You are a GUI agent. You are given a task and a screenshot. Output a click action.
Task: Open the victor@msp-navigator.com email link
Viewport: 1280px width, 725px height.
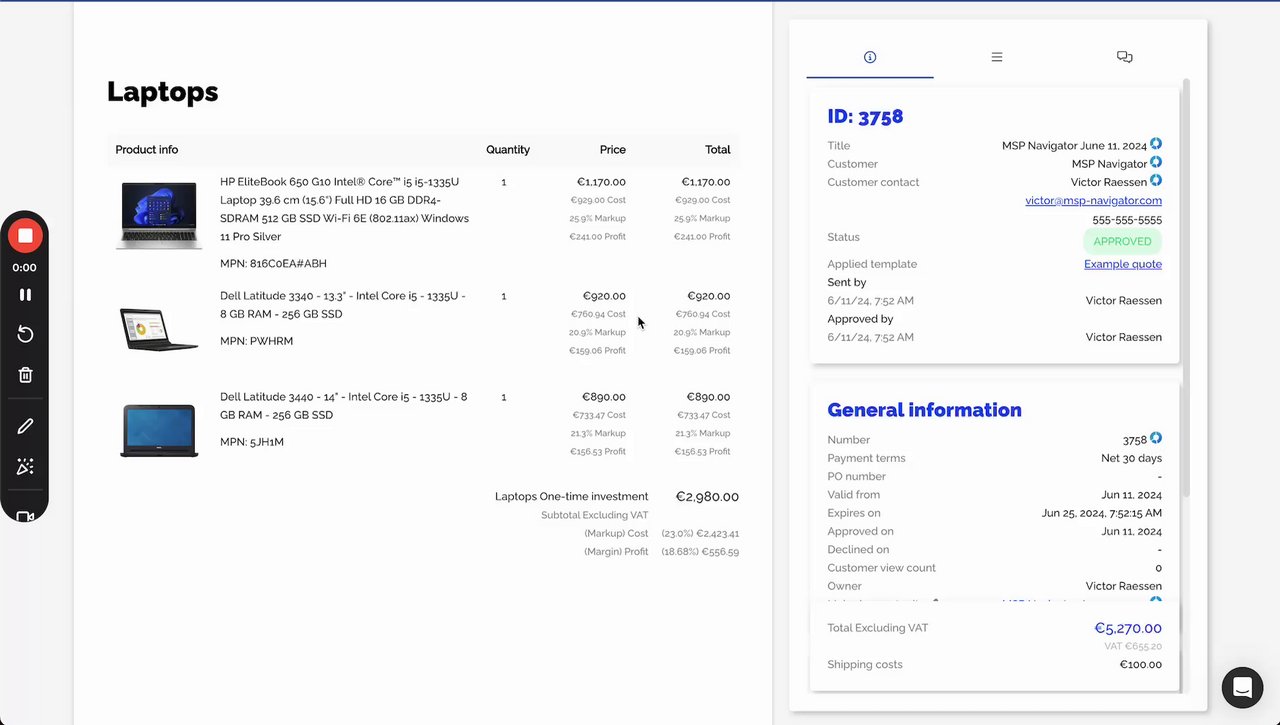(x=1093, y=200)
